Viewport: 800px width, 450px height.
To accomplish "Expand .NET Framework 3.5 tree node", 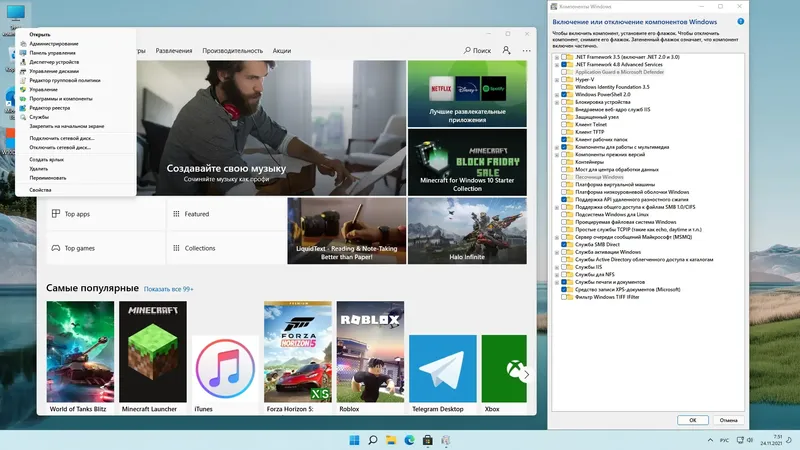I will tap(557, 57).
